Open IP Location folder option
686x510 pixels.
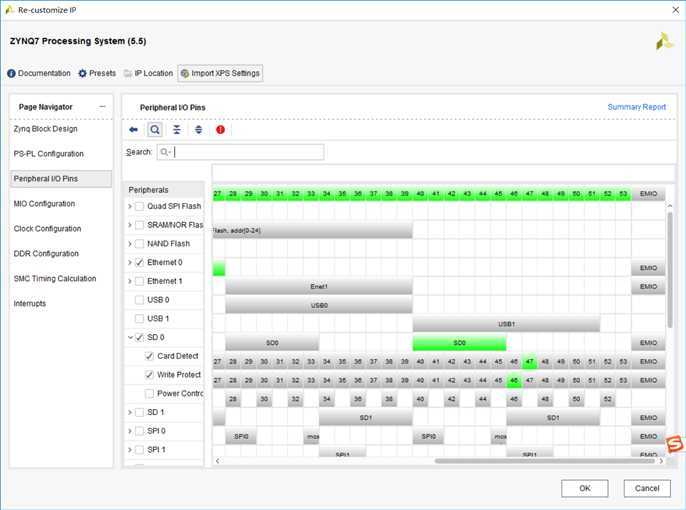tap(149, 73)
